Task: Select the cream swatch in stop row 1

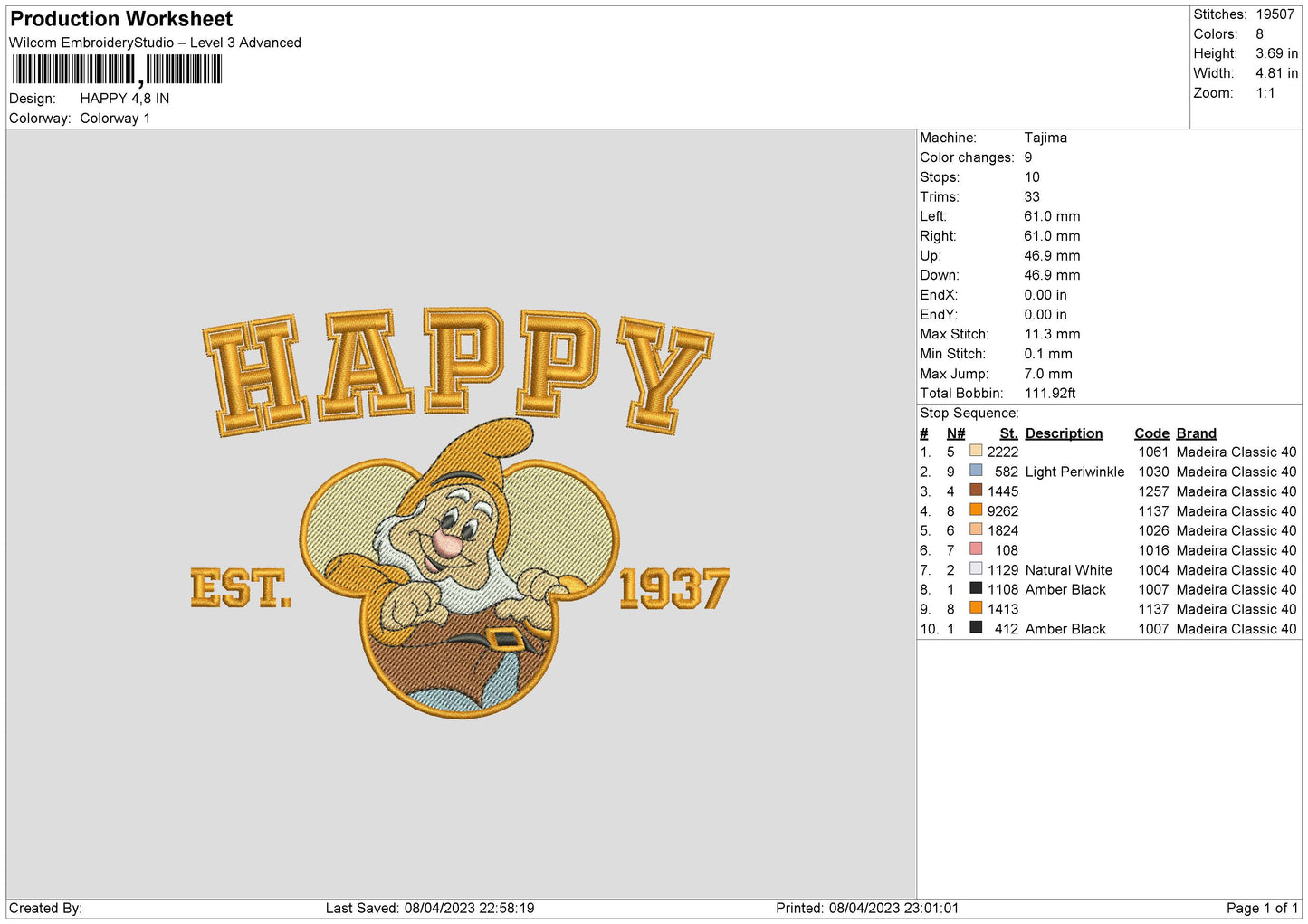Action: pyautogui.click(x=975, y=451)
